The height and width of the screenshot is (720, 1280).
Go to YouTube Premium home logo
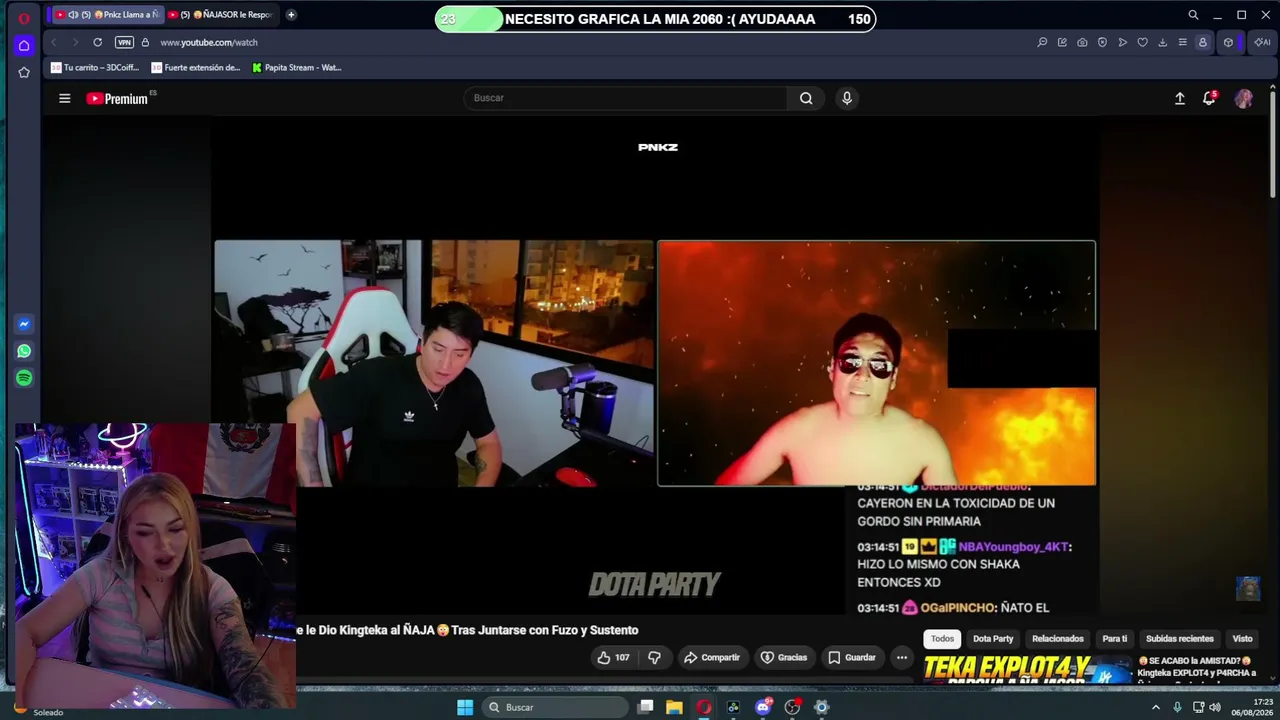coord(117,98)
